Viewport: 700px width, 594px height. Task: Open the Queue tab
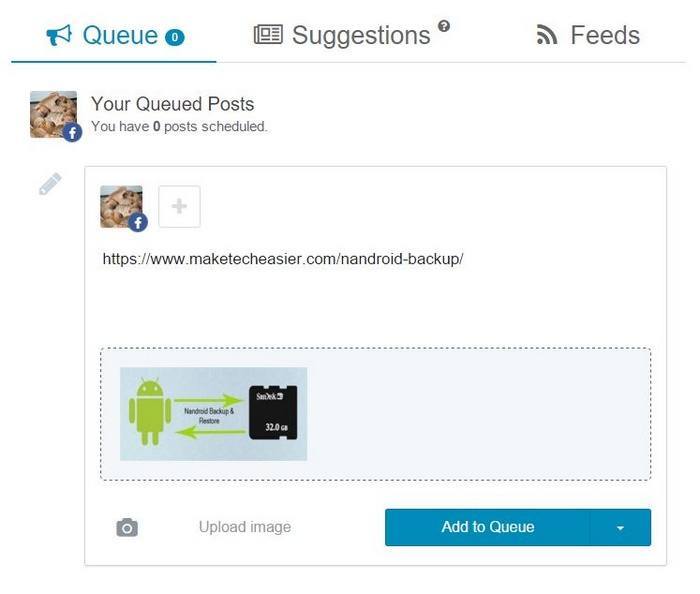coord(118,36)
